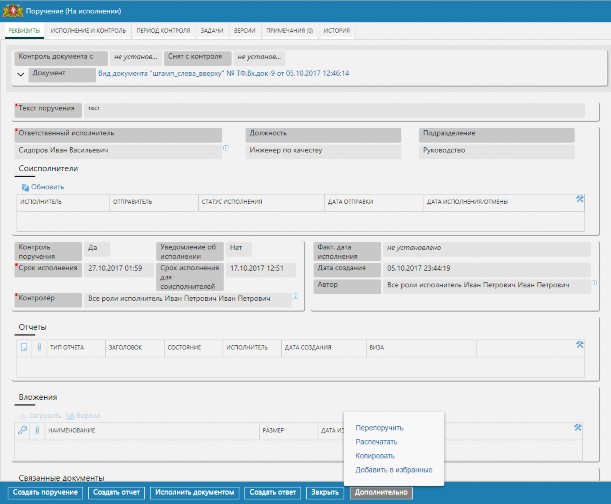Viewport: 611px width, 504px height.
Task: Open settings wrench icon of Соисполнители table
Action: [x=579, y=199]
